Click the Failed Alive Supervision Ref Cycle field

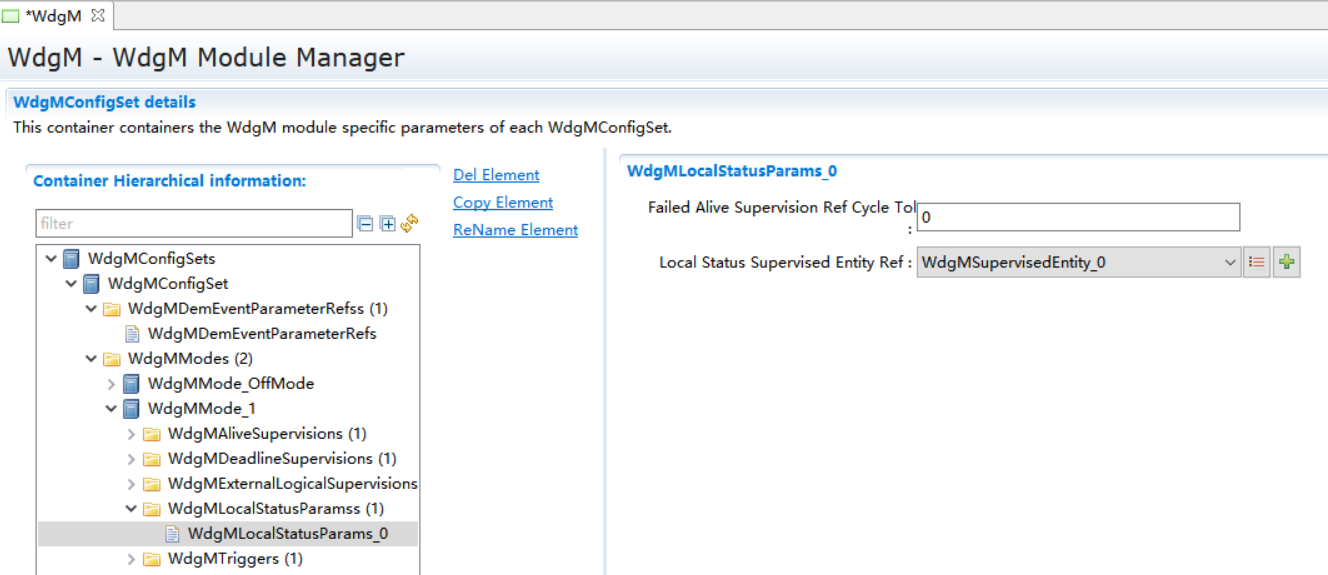1078,217
